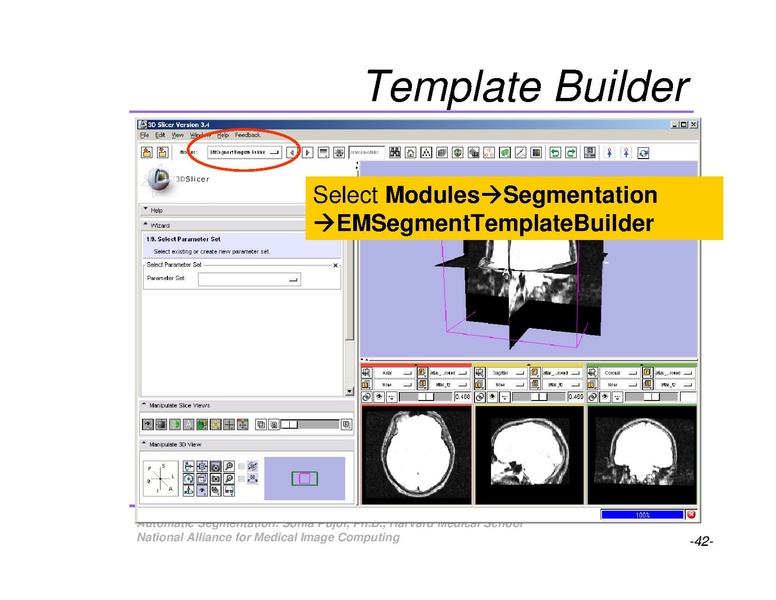Click the rotate view mode icon
The width and height of the screenshot is (776, 600).
(x=643, y=152)
